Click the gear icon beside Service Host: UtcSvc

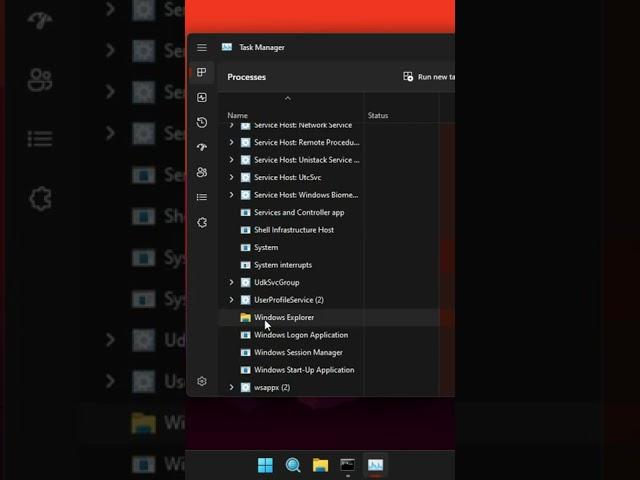tap(245, 178)
